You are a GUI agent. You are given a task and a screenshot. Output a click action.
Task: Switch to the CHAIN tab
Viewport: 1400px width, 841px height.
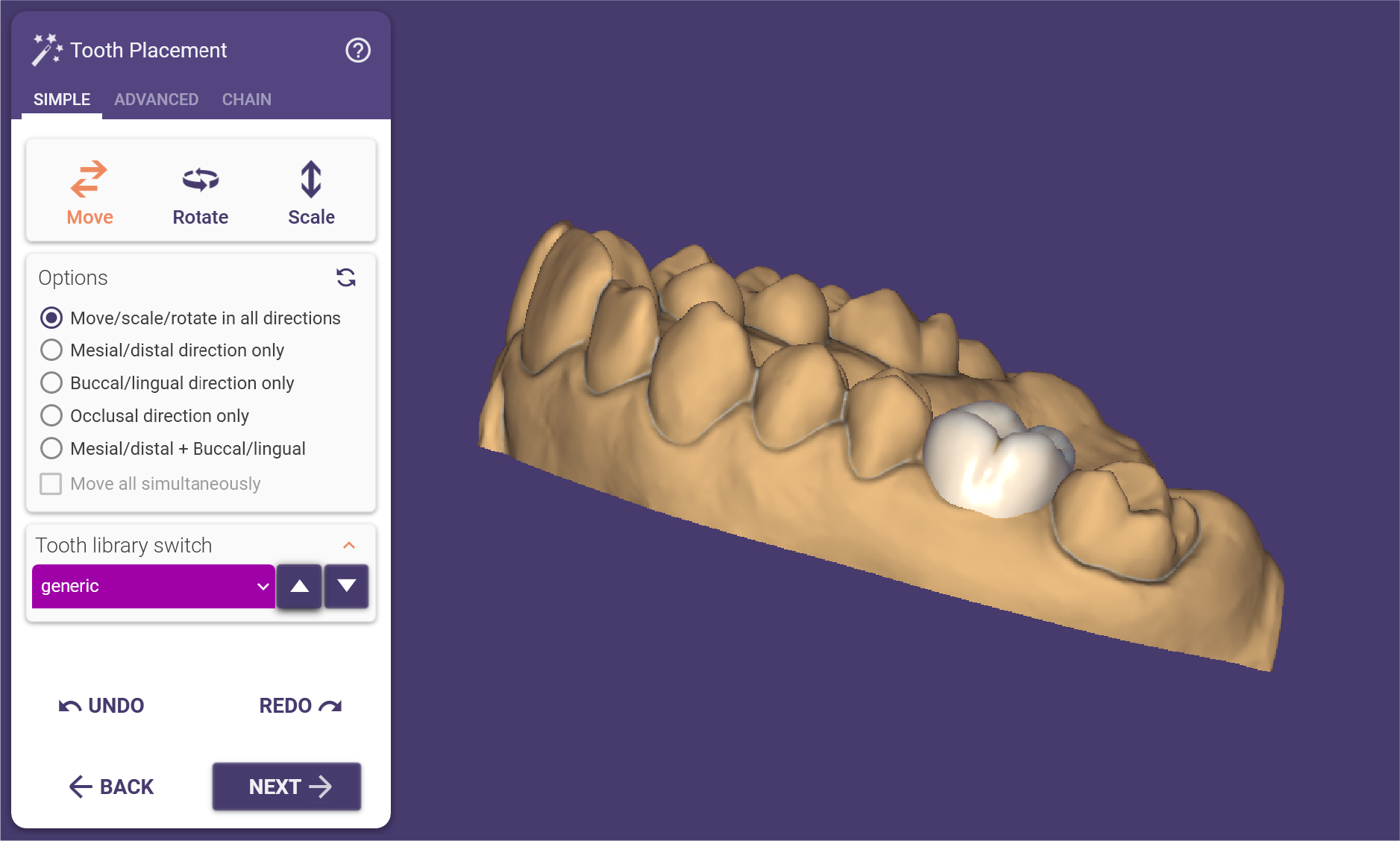(x=247, y=99)
